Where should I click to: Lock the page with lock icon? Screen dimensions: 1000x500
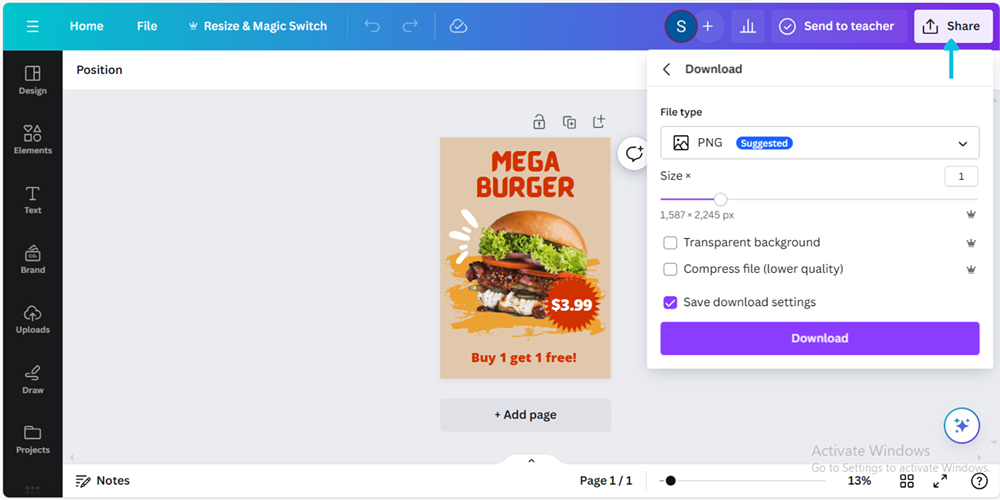(539, 121)
